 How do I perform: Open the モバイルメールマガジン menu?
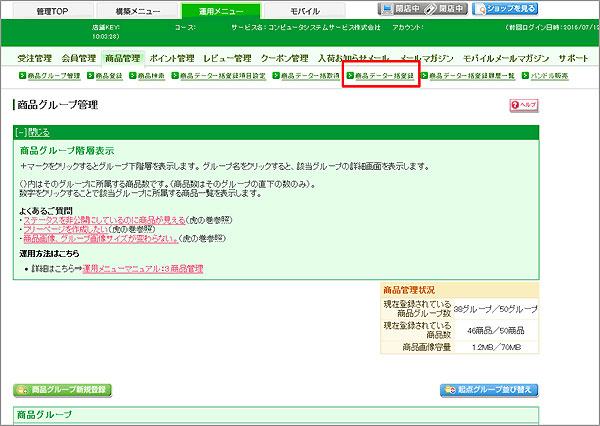[506, 59]
